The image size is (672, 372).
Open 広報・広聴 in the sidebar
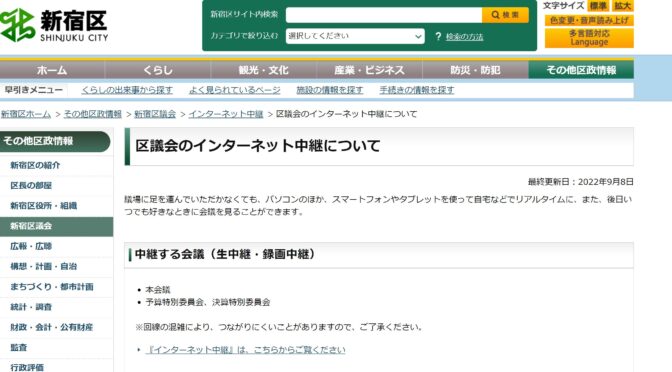31,246
